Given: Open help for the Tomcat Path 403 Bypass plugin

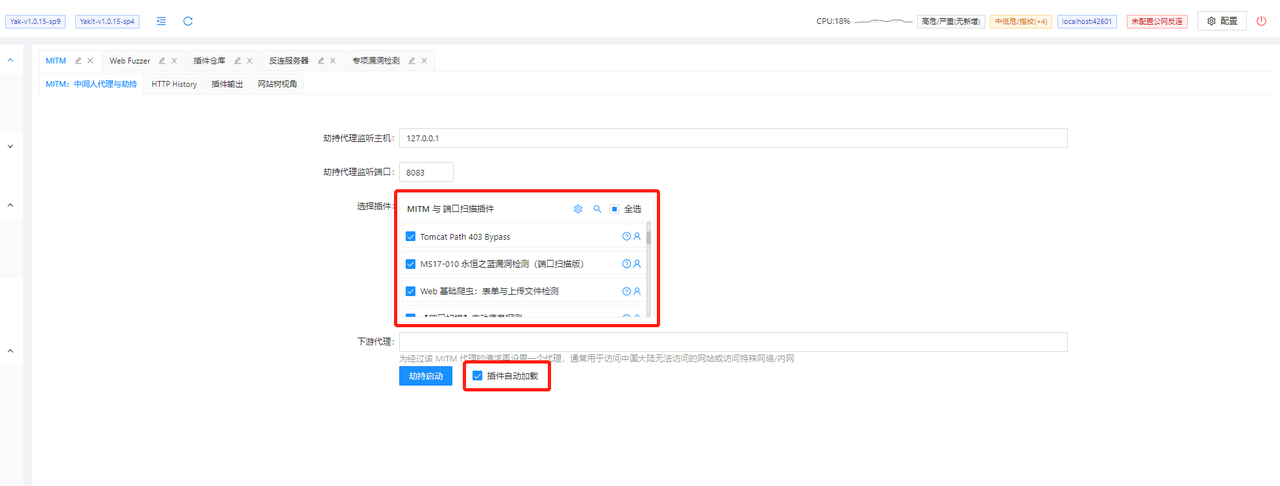Looking at the screenshot, I should click(627, 237).
